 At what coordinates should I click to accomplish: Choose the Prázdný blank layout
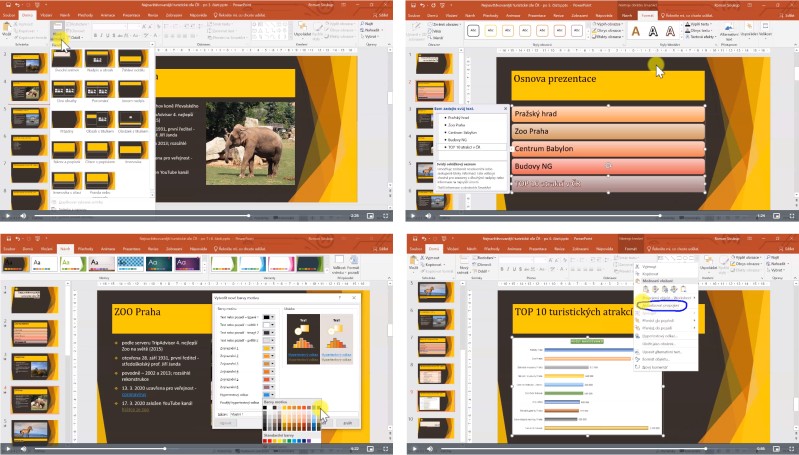click(67, 122)
